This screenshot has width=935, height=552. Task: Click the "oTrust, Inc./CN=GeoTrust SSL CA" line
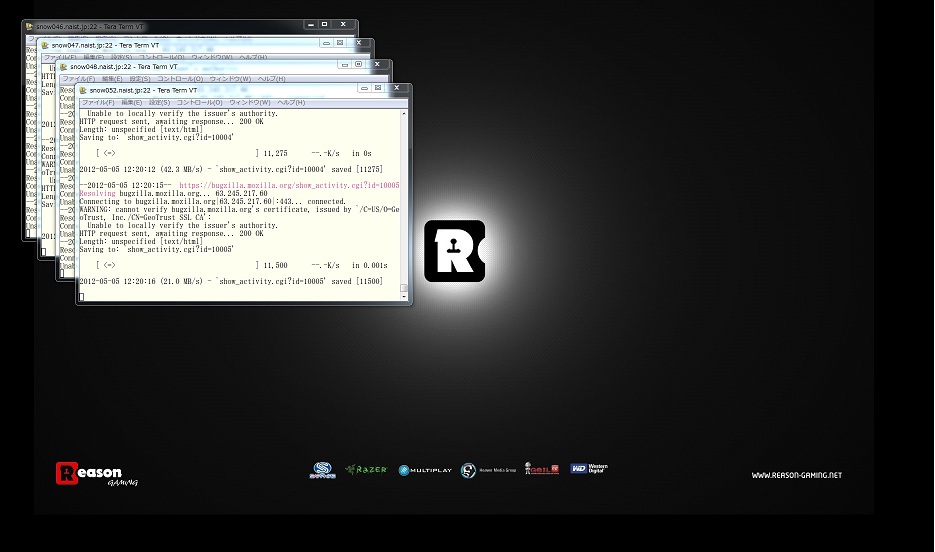(145, 218)
